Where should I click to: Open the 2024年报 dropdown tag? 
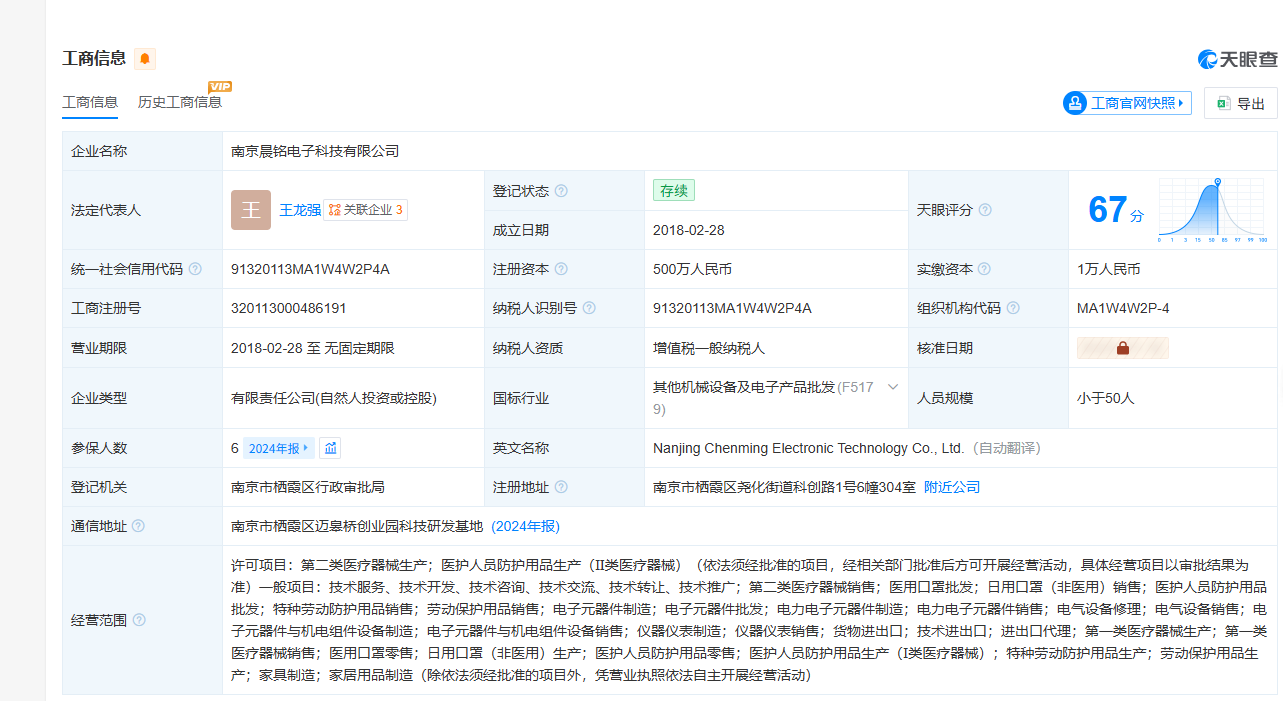279,448
